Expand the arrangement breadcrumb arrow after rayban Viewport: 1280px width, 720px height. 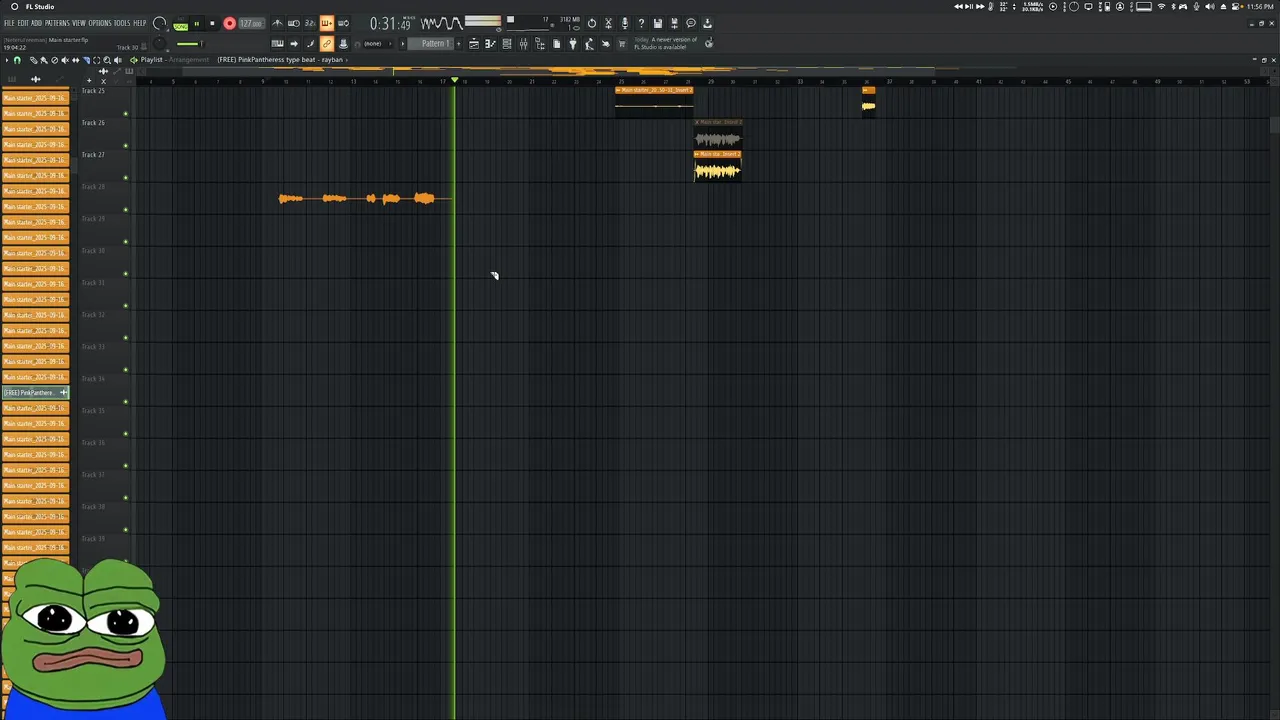coord(346,60)
